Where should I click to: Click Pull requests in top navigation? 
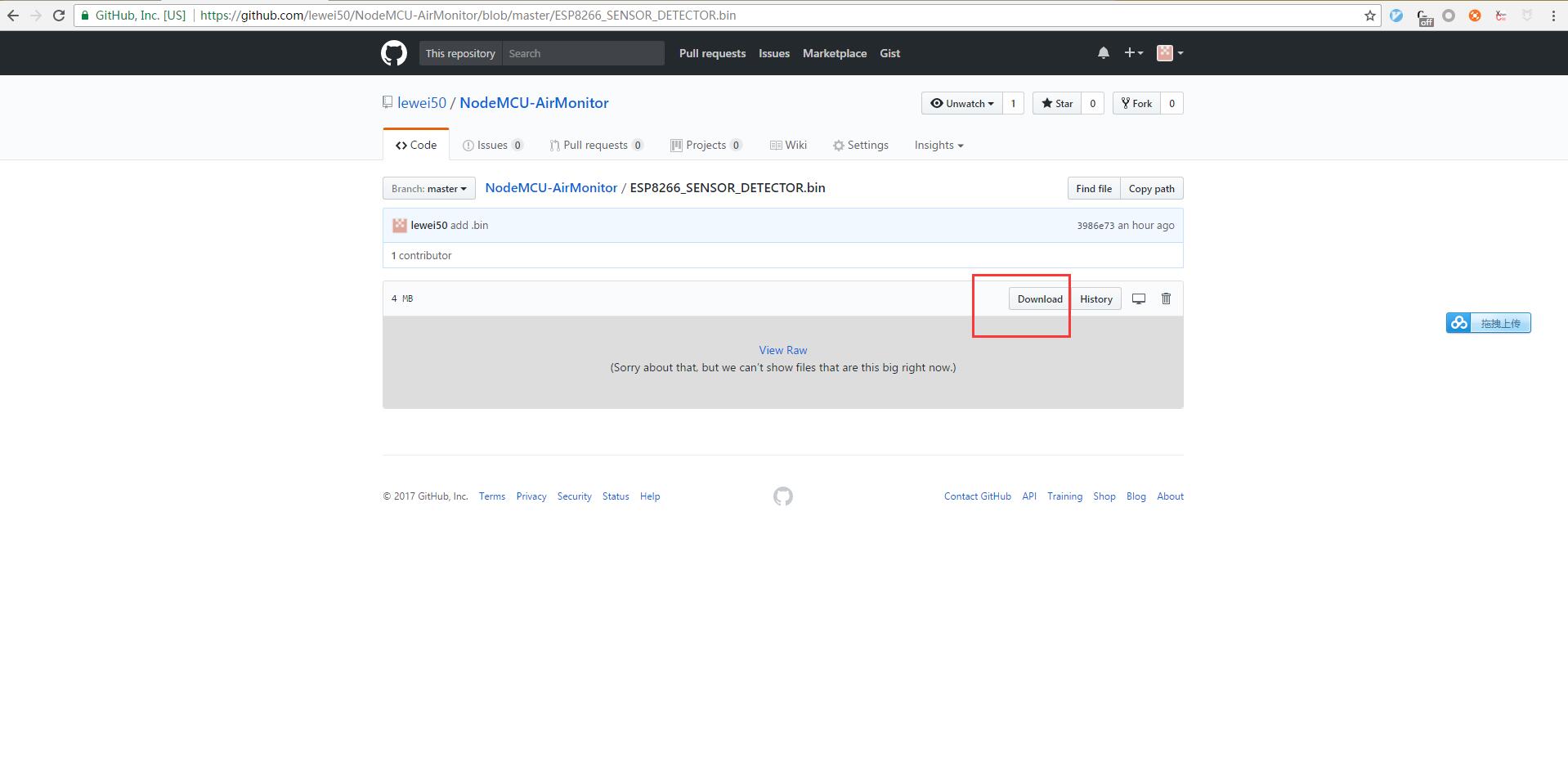tap(712, 53)
